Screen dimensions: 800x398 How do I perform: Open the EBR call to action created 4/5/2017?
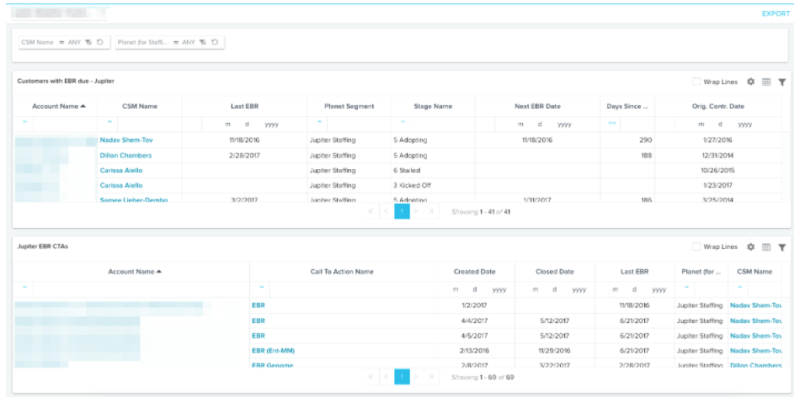point(258,335)
